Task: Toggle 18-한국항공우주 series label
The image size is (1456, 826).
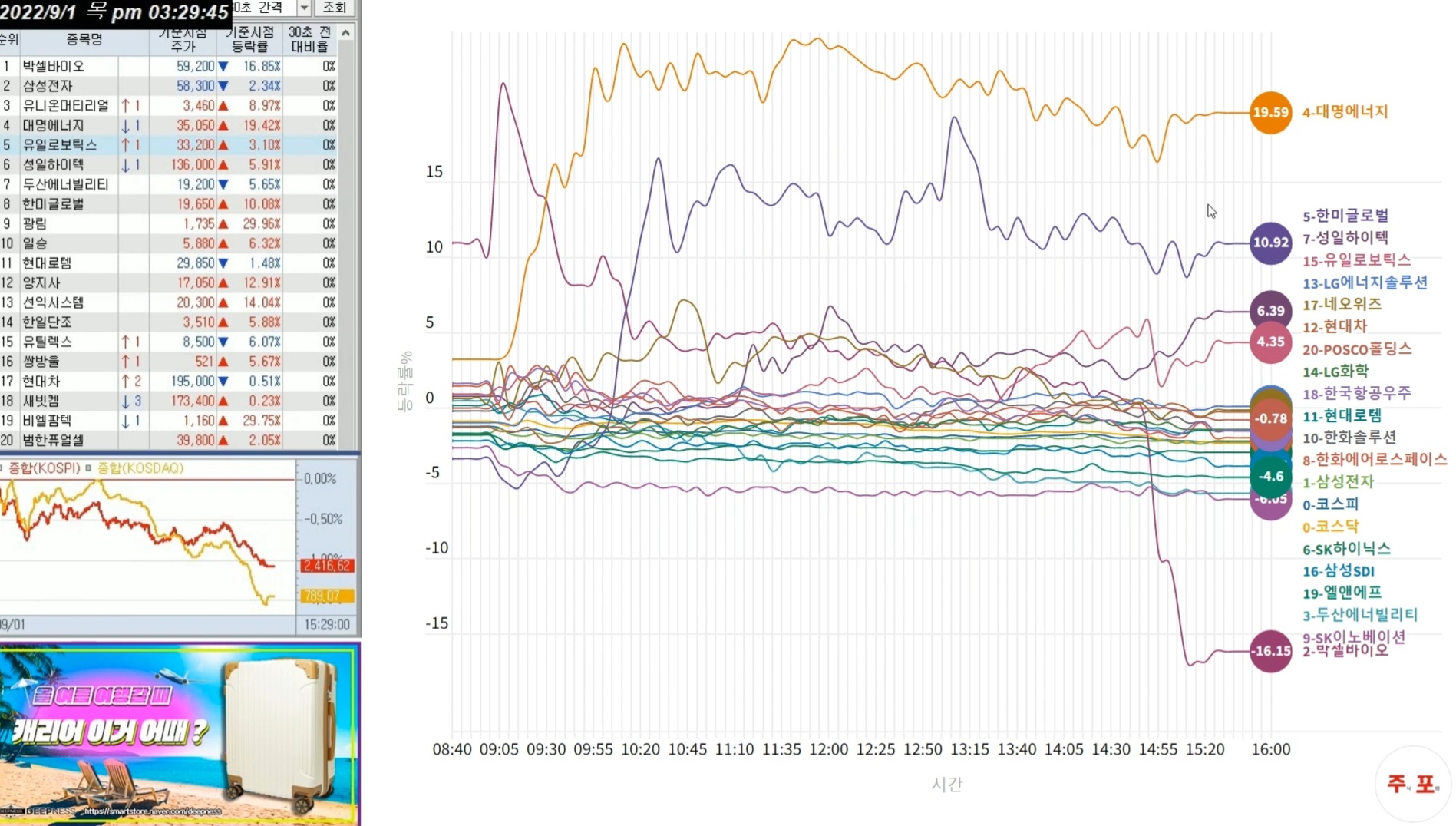Action: (x=1356, y=393)
